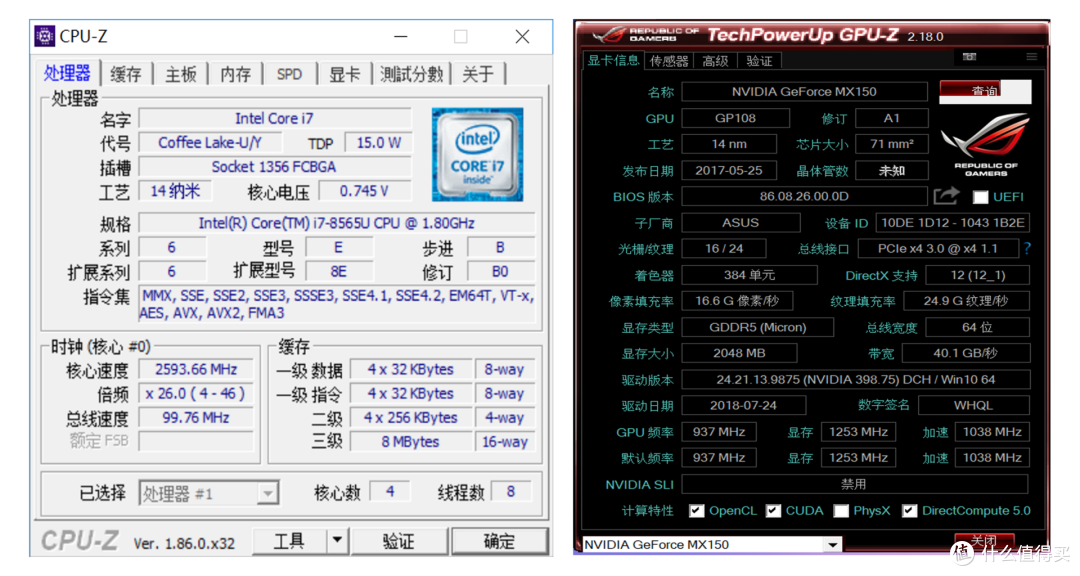Click the 发布日期 value 2017-05-25
1080x576 pixels.
(x=729, y=170)
